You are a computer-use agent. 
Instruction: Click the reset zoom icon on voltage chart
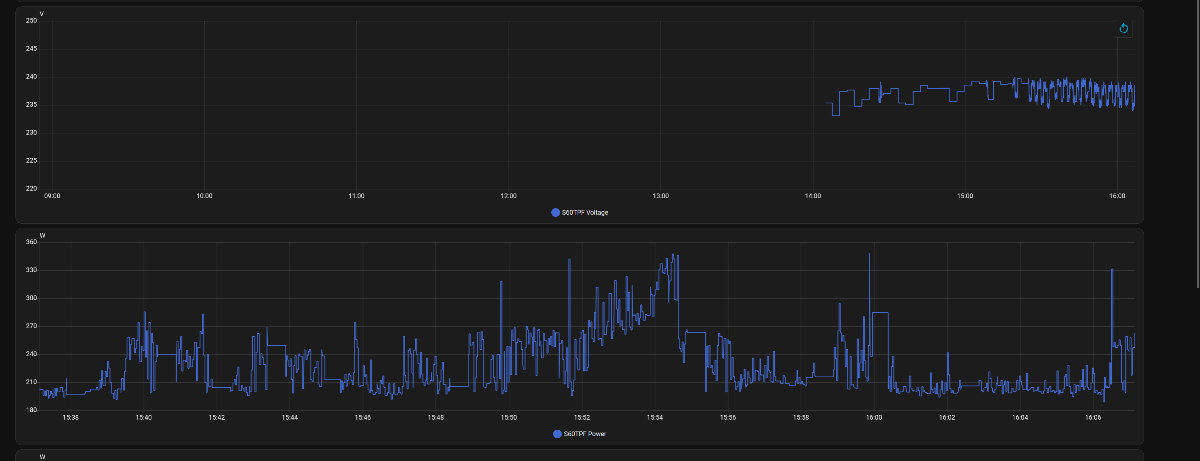click(1124, 29)
